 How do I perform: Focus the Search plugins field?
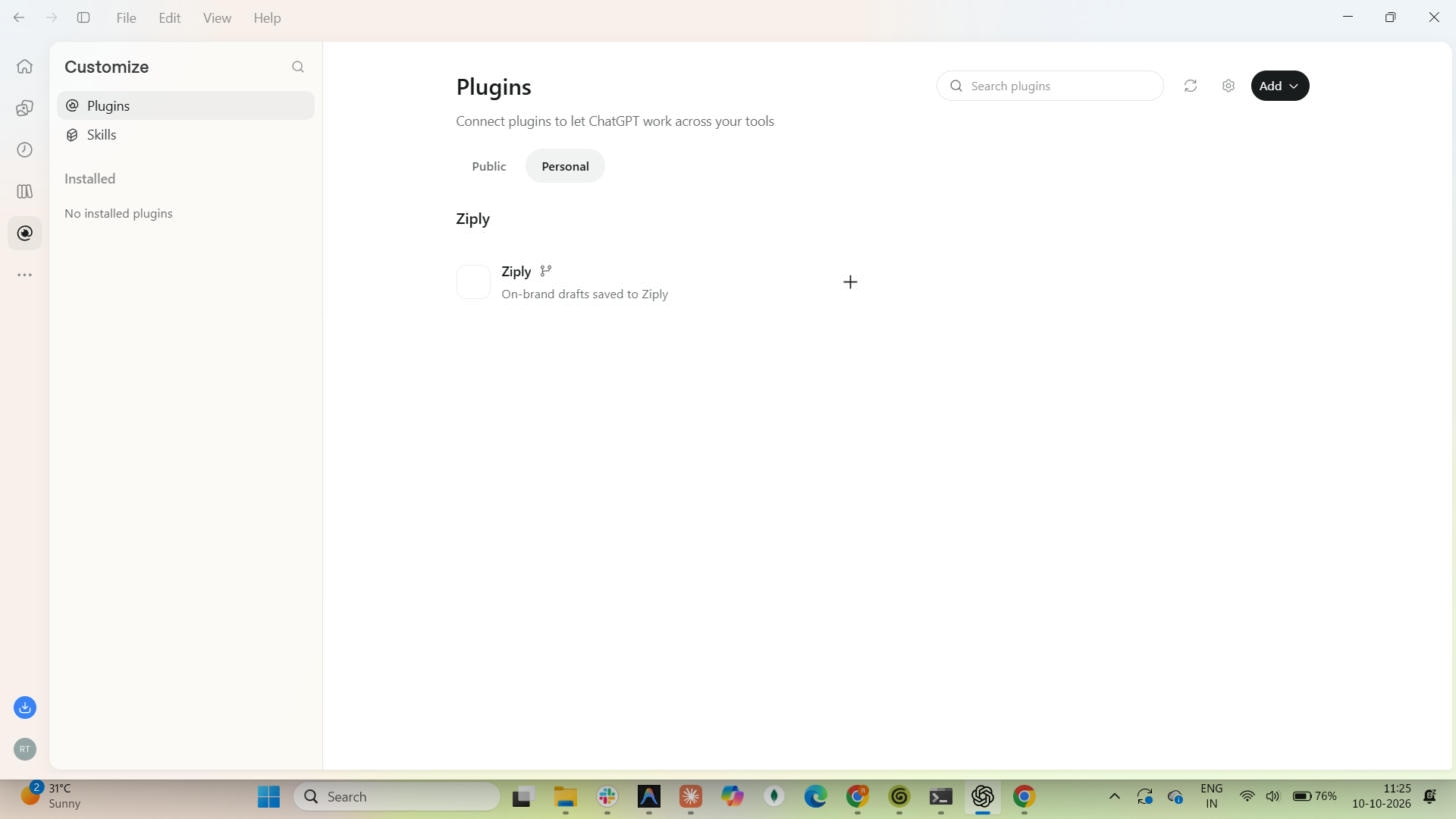1050,86
